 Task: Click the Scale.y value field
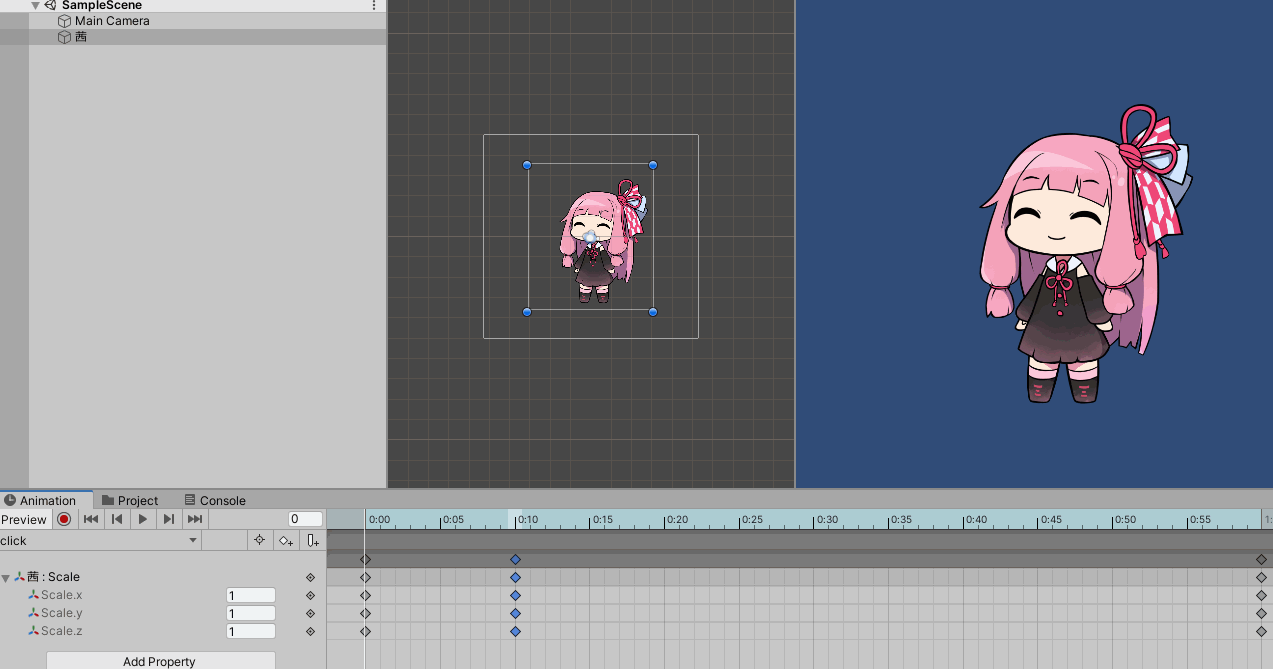coord(250,613)
